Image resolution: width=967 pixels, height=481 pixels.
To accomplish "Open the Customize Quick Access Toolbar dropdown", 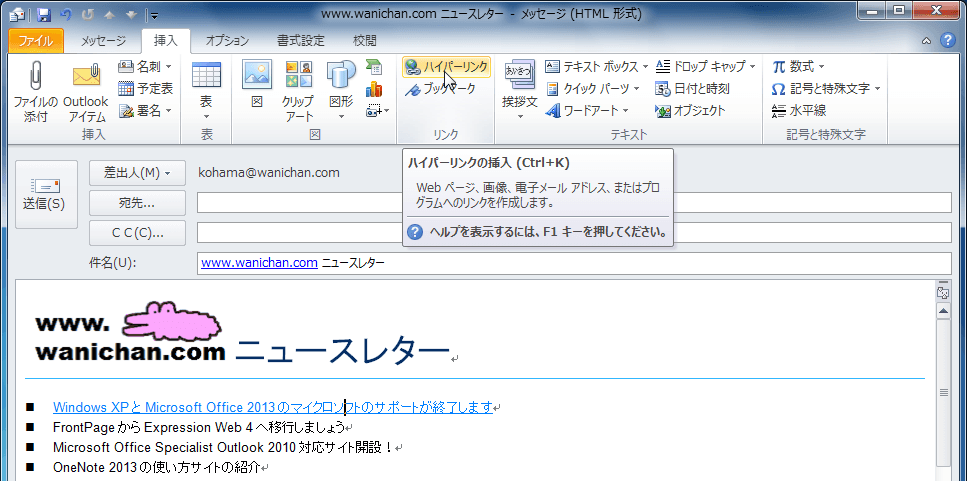I will pyautogui.click(x=154, y=15).
